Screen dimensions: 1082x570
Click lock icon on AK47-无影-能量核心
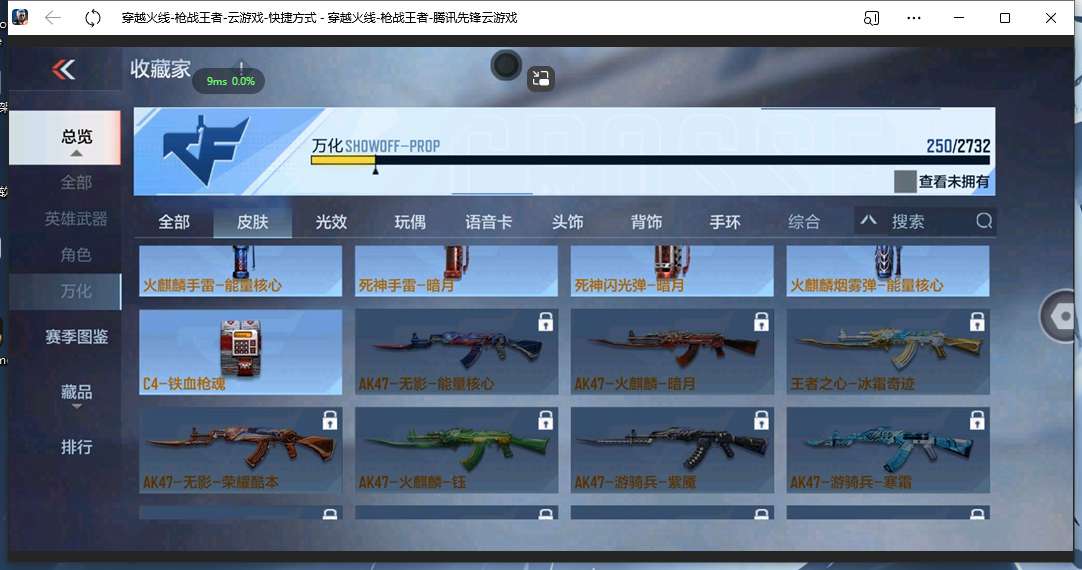pyautogui.click(x=545, y=322)
